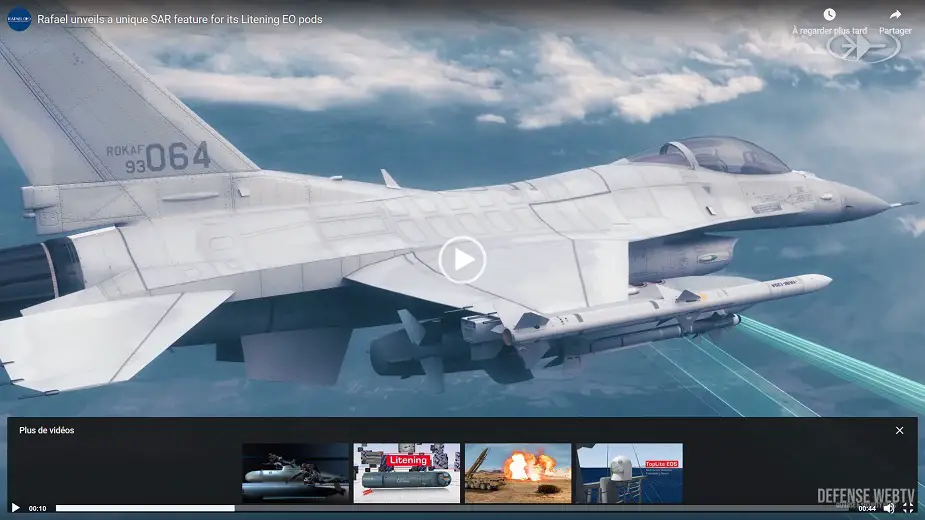Open the video title link

[x=180, y=19]
